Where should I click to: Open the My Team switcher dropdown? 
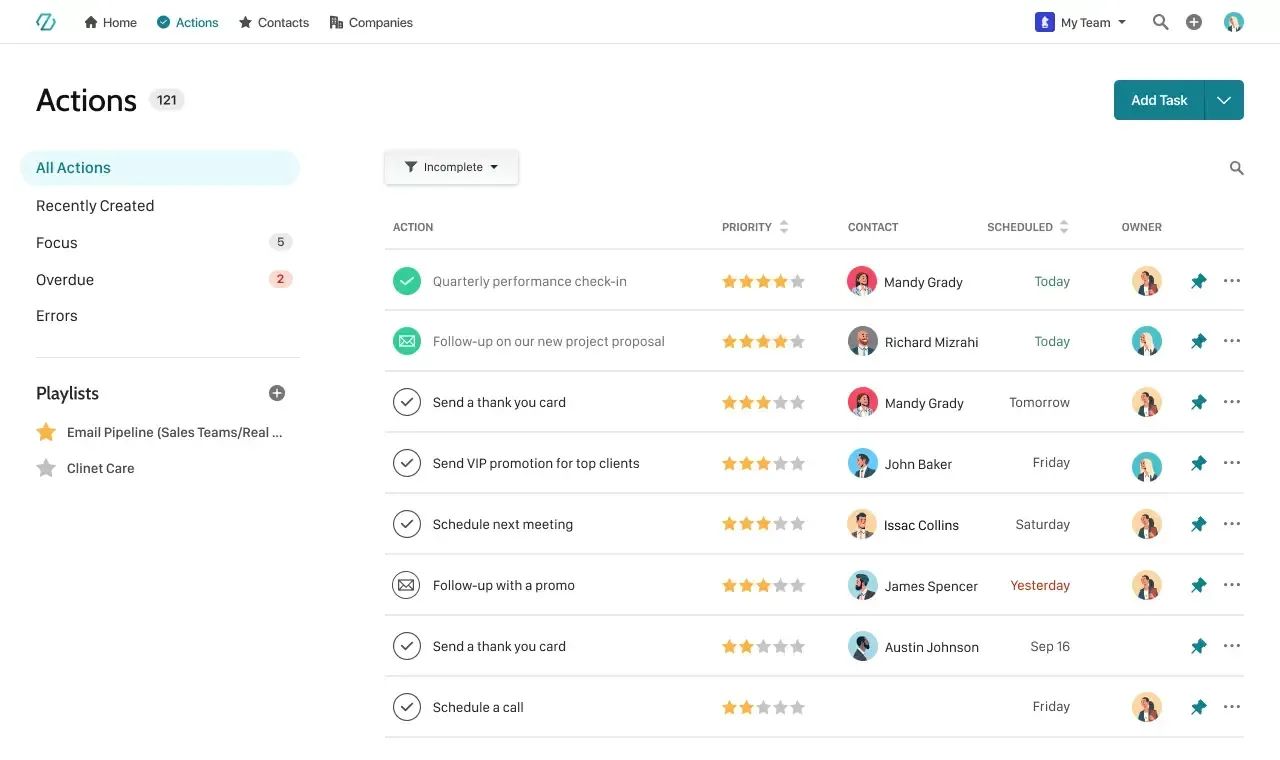click(x=1081, y=22)
